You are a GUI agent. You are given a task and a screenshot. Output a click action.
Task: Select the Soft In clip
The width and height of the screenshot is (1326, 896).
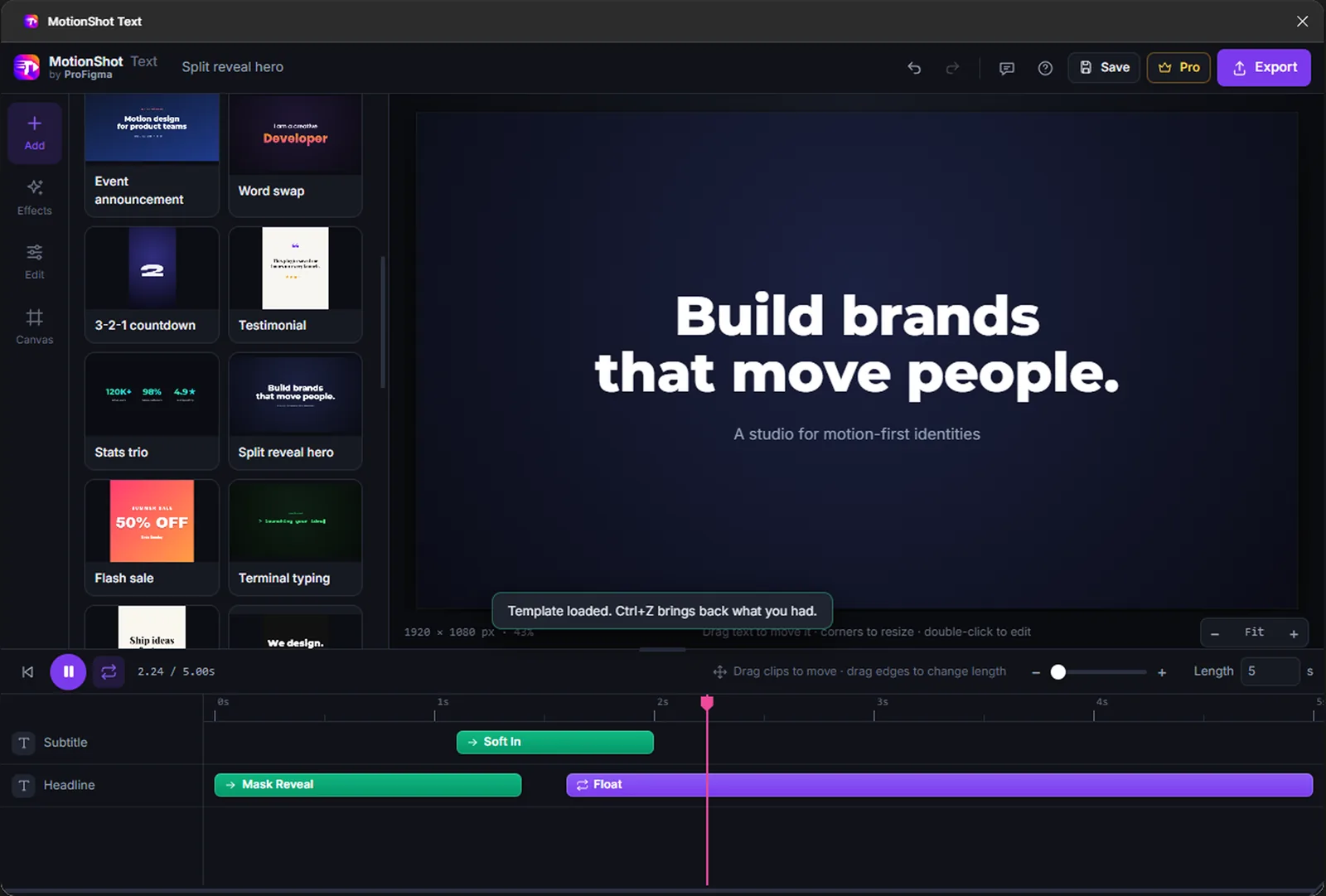pyautogui.click(x=555, y=742)
